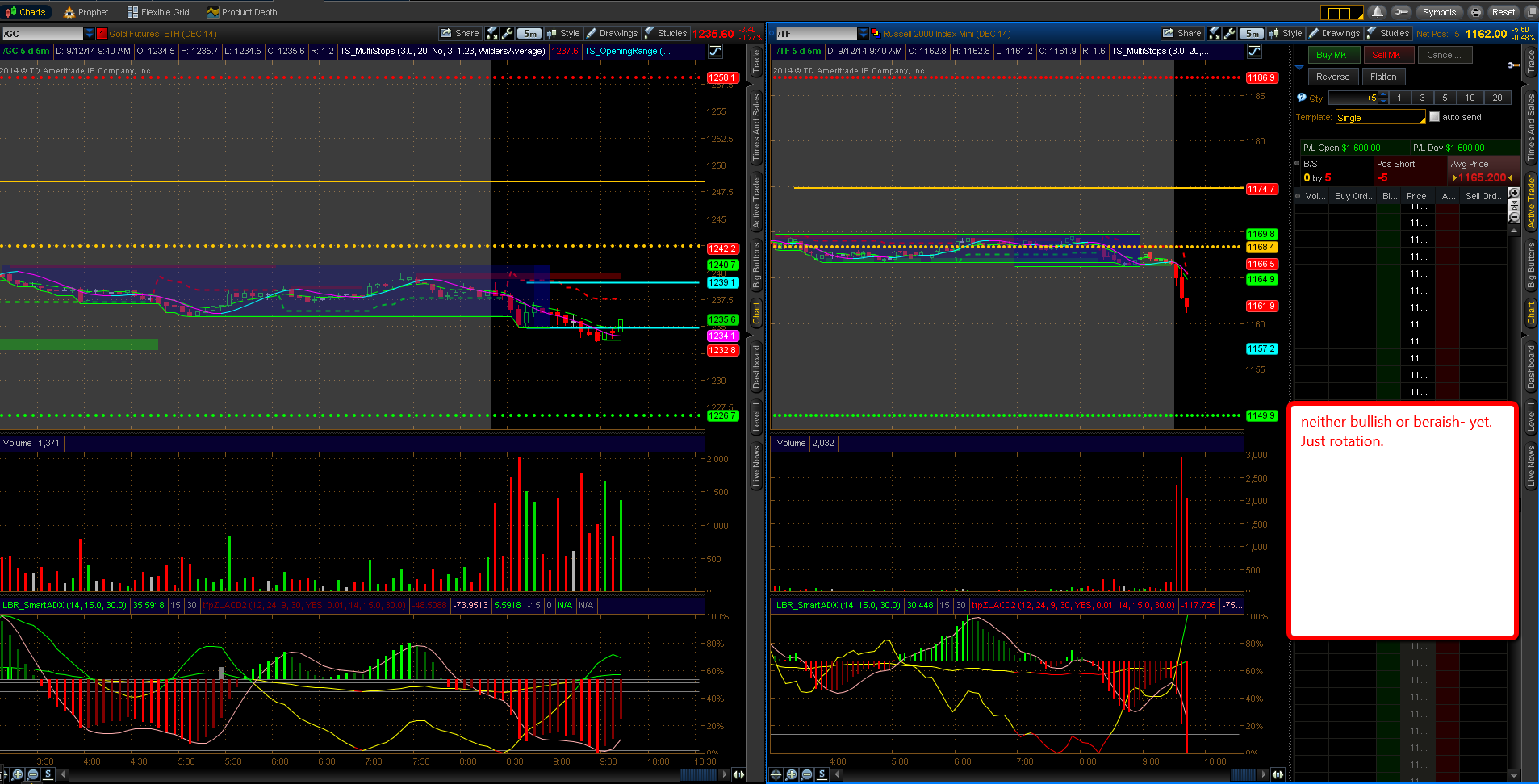
Task: Click the Qty input field
Action: [1353, 98]
